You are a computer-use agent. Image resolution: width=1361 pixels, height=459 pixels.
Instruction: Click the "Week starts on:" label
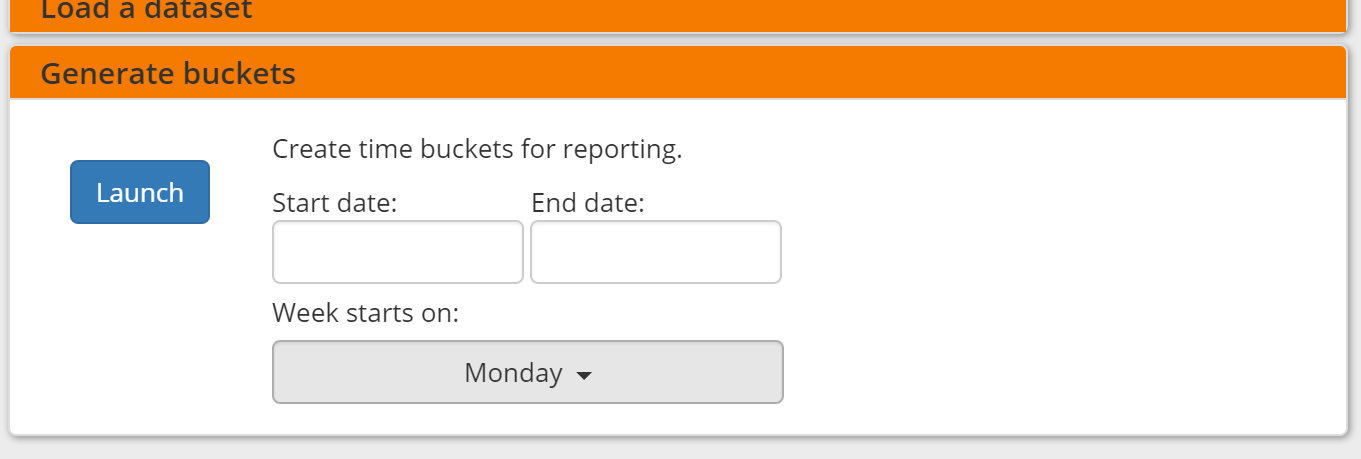point(365,313)
